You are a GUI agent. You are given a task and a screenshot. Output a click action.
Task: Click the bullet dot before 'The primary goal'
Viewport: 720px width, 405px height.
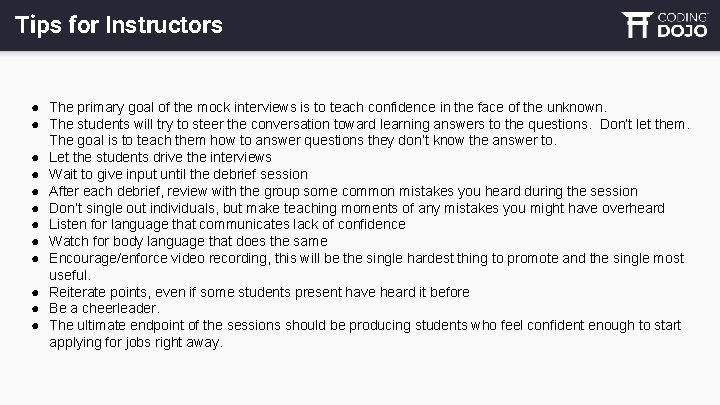tap(34, 107)
